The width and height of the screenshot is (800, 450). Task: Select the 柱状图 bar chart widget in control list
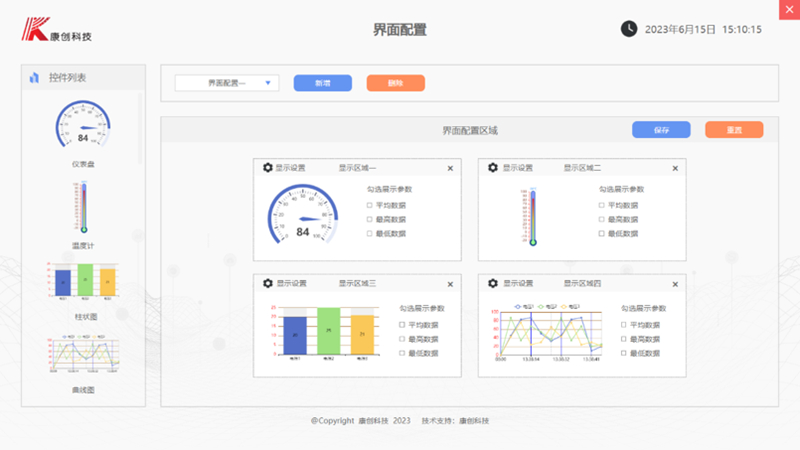tap(83, 281)
